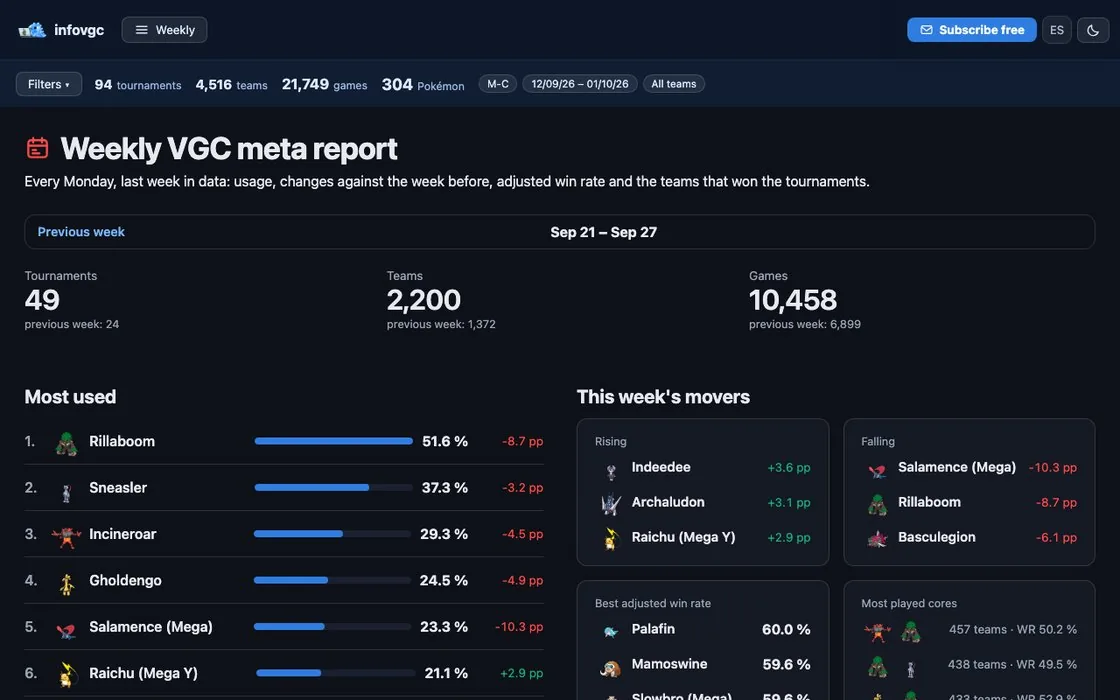Viewport: 1120px width, 700px height.
Task: Click Subscribe free button
Action: [x=971, y=30]
